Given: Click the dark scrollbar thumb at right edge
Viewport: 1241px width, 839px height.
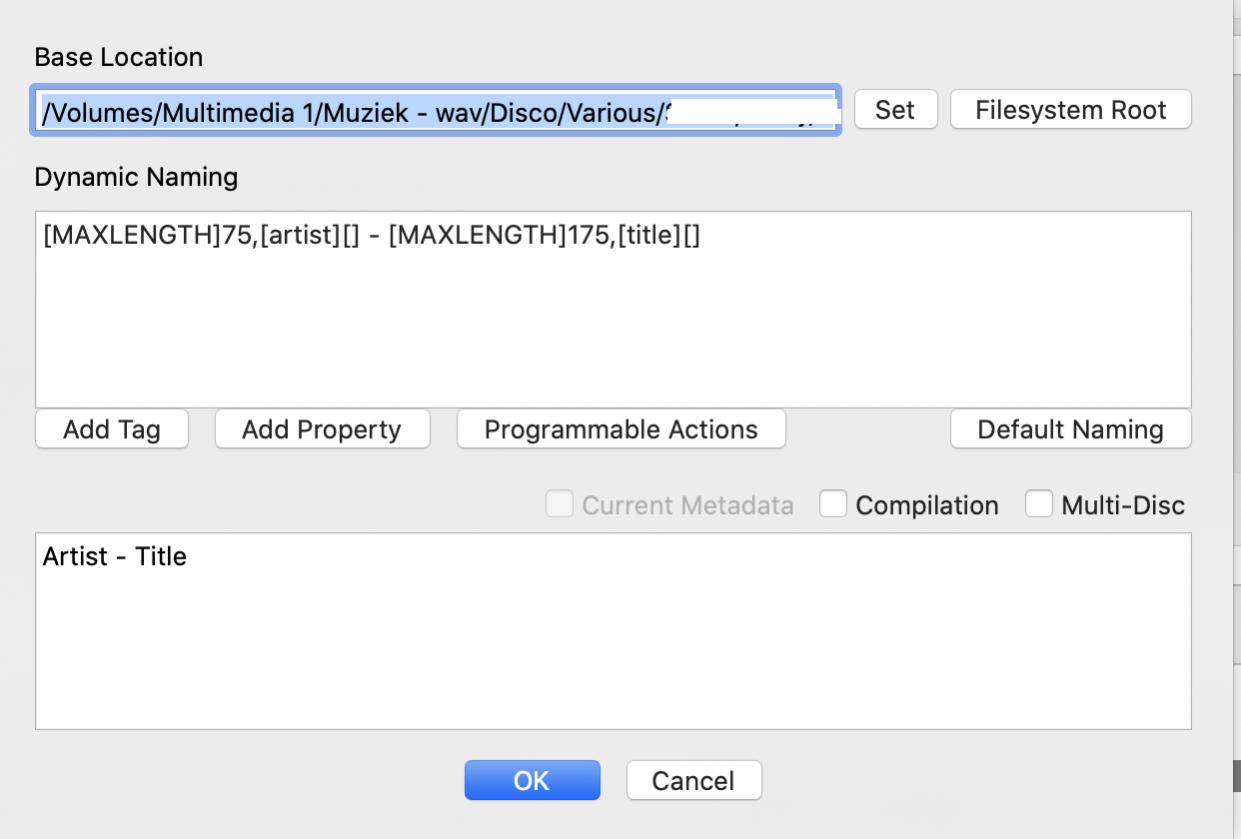Looking at the screenshot, I should (x=1236, y=775).
